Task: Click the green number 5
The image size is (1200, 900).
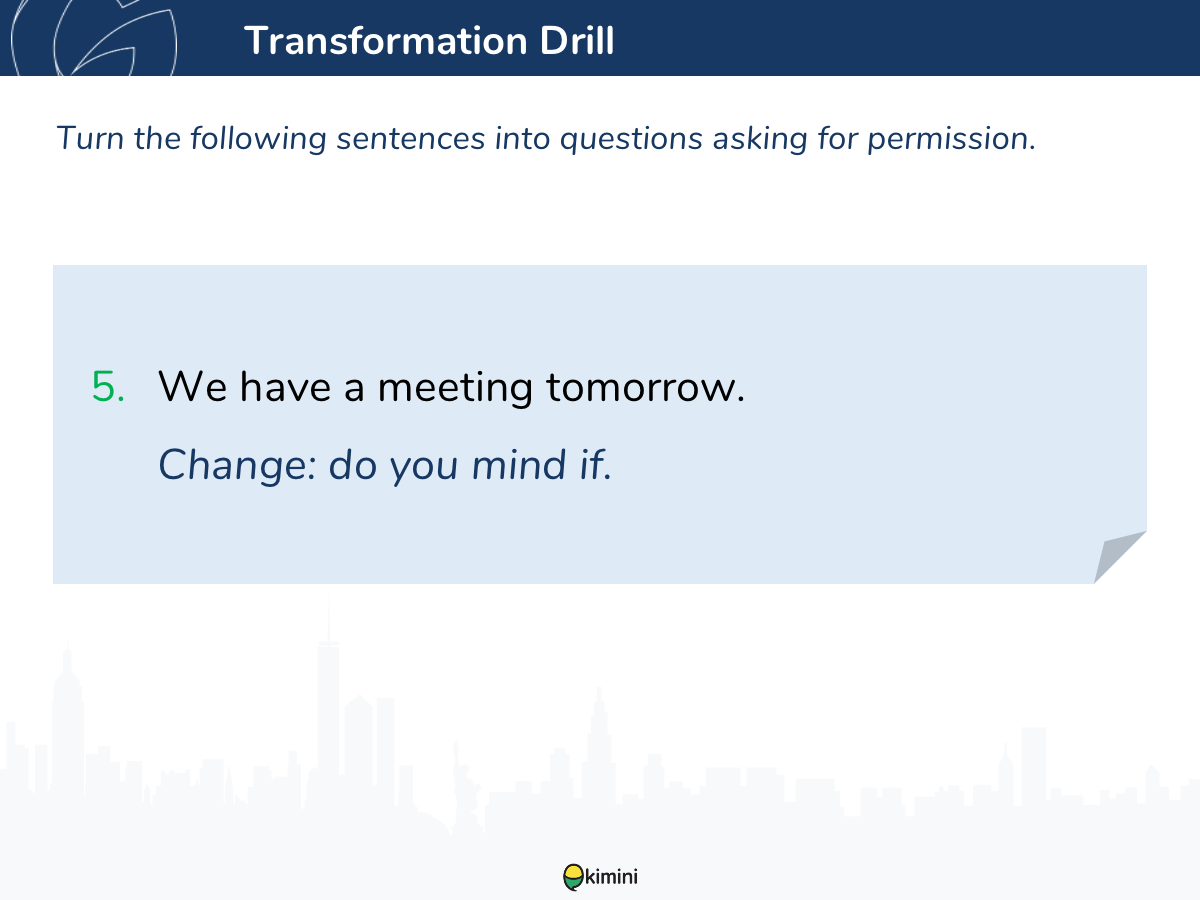Action: 108,387
